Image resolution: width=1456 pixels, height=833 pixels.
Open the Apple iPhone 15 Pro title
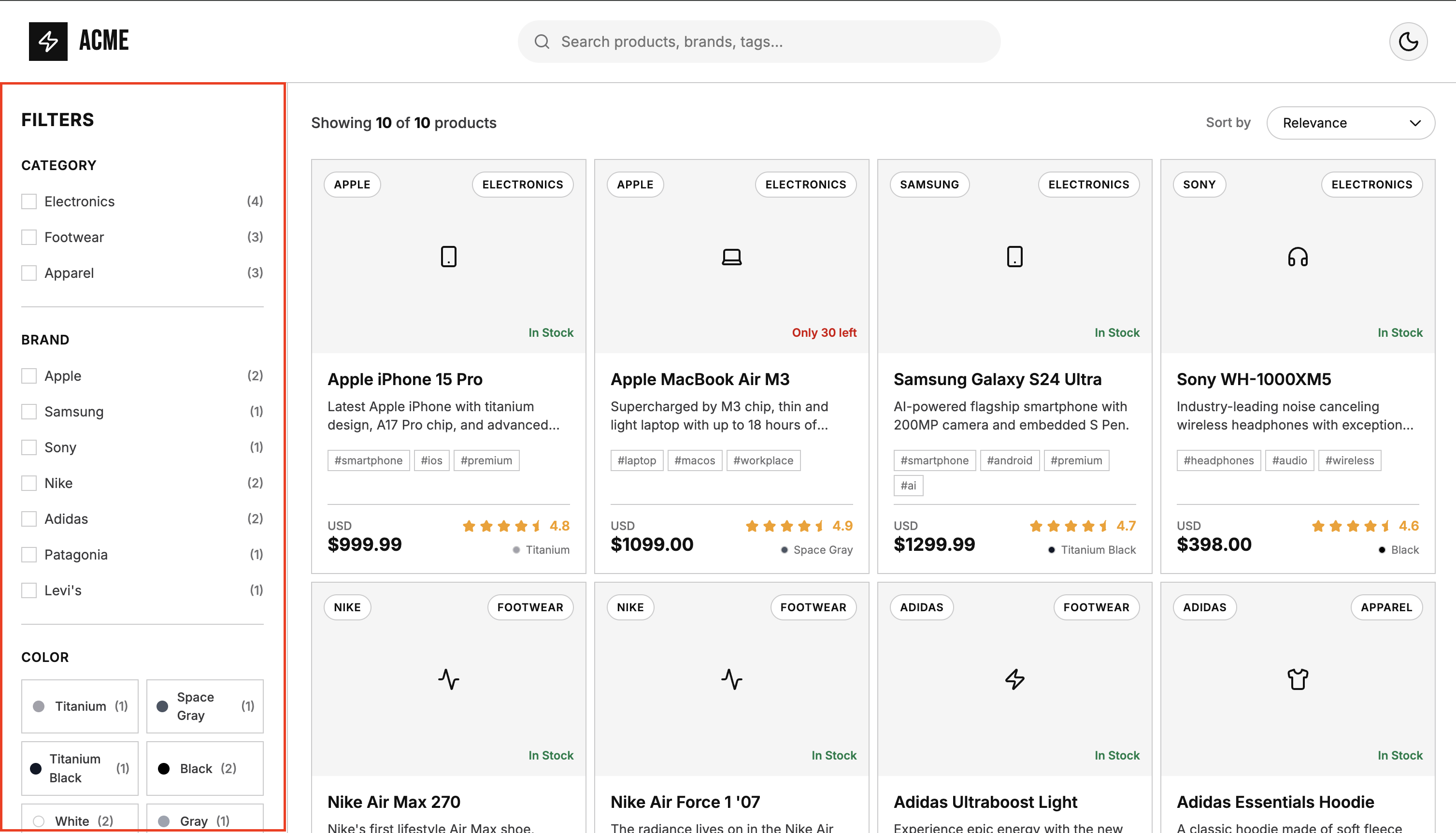click(405, 379)
